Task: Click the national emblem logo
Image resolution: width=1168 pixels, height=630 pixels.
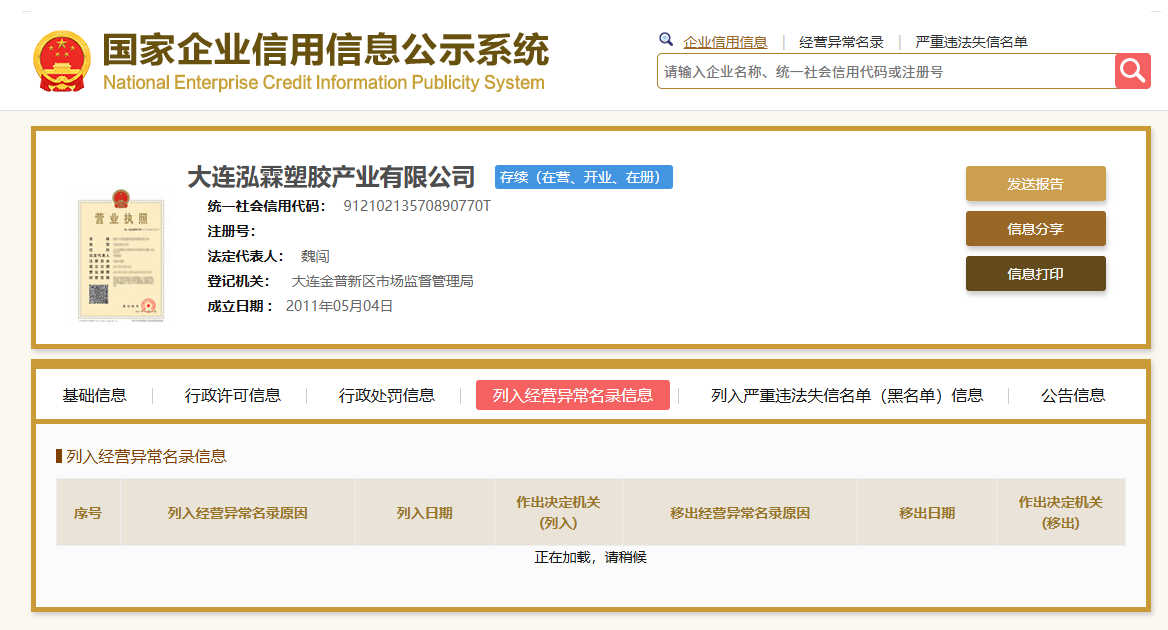Action: tap(62, 61)
